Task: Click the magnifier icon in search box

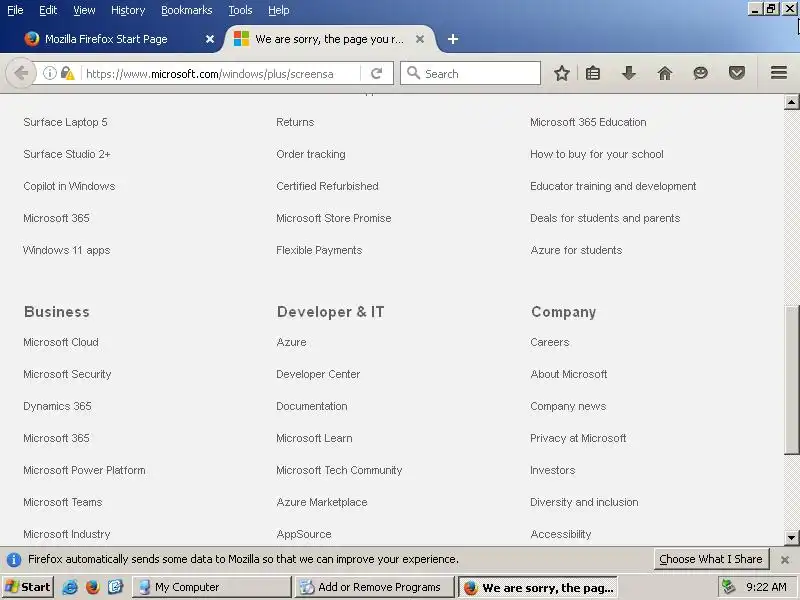Action: click(x=414, y=73)
